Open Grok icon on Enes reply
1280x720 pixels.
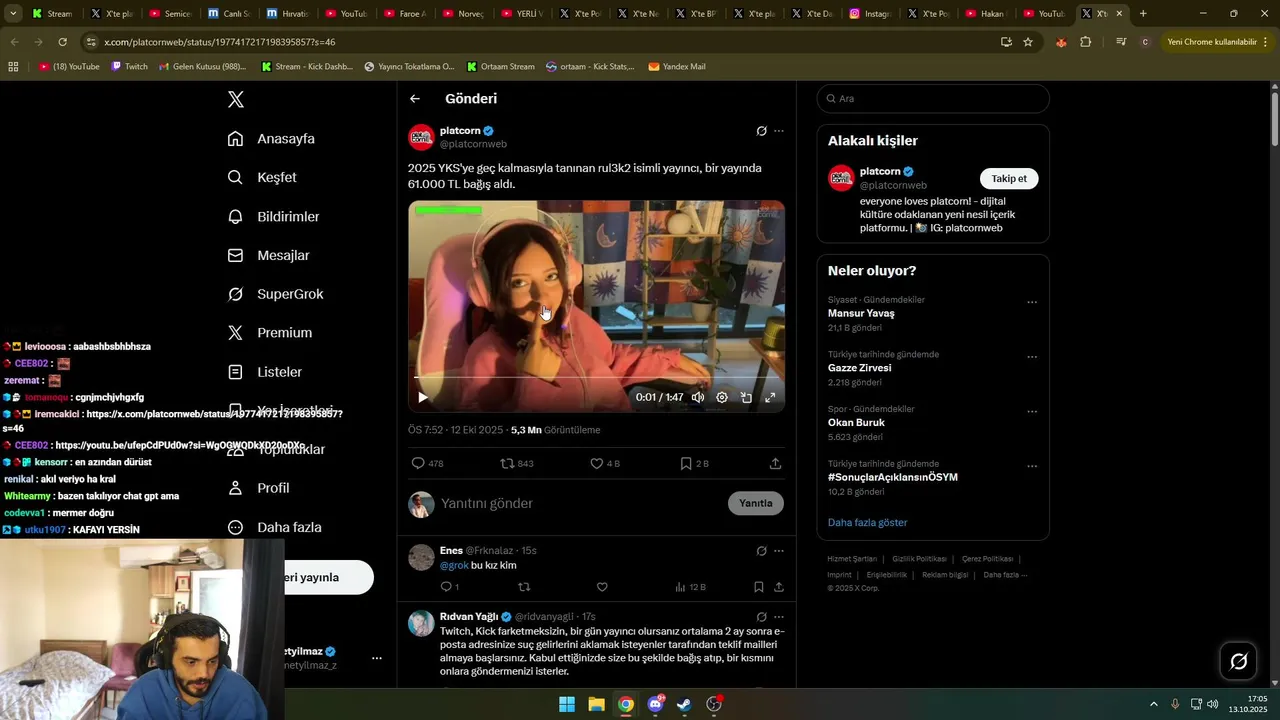pos(761,551)
